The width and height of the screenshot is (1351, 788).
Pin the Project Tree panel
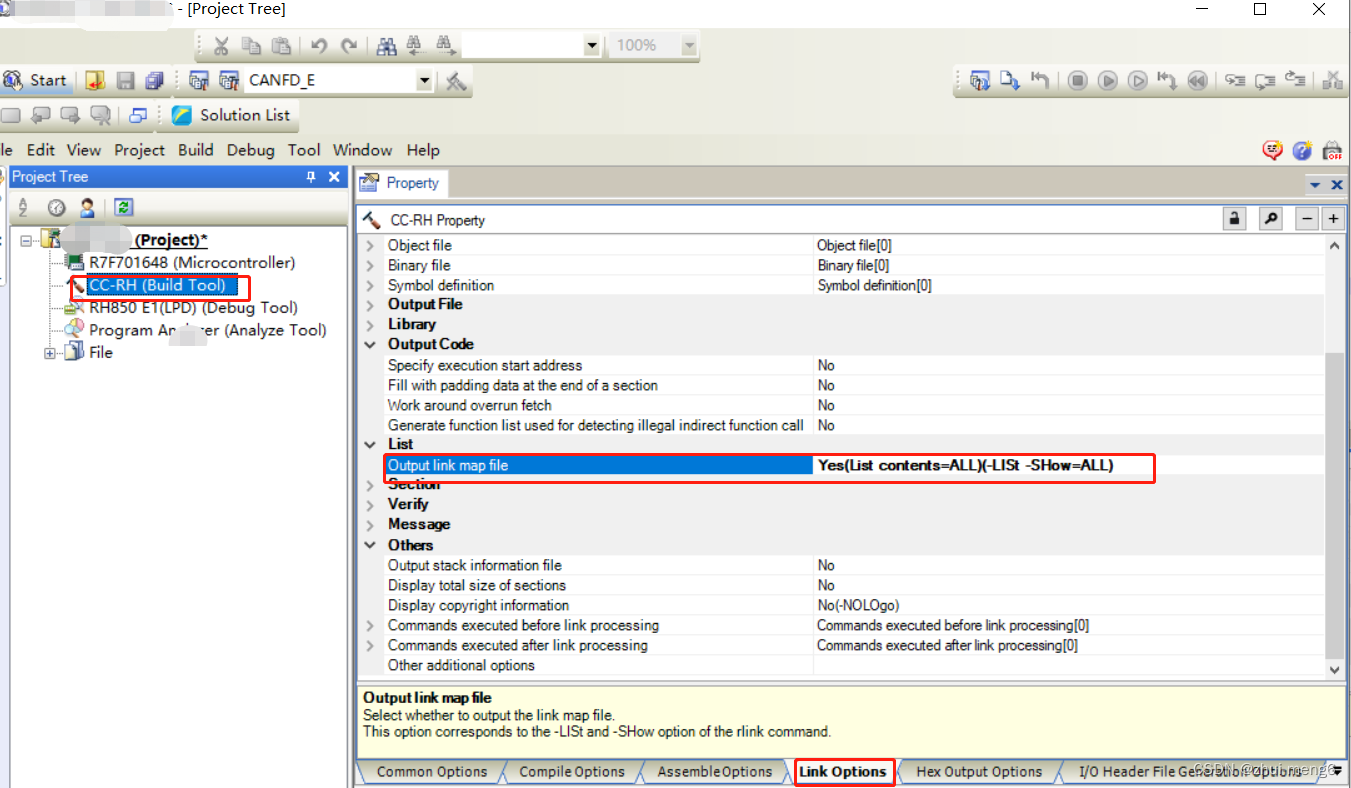tap(311, 177)
